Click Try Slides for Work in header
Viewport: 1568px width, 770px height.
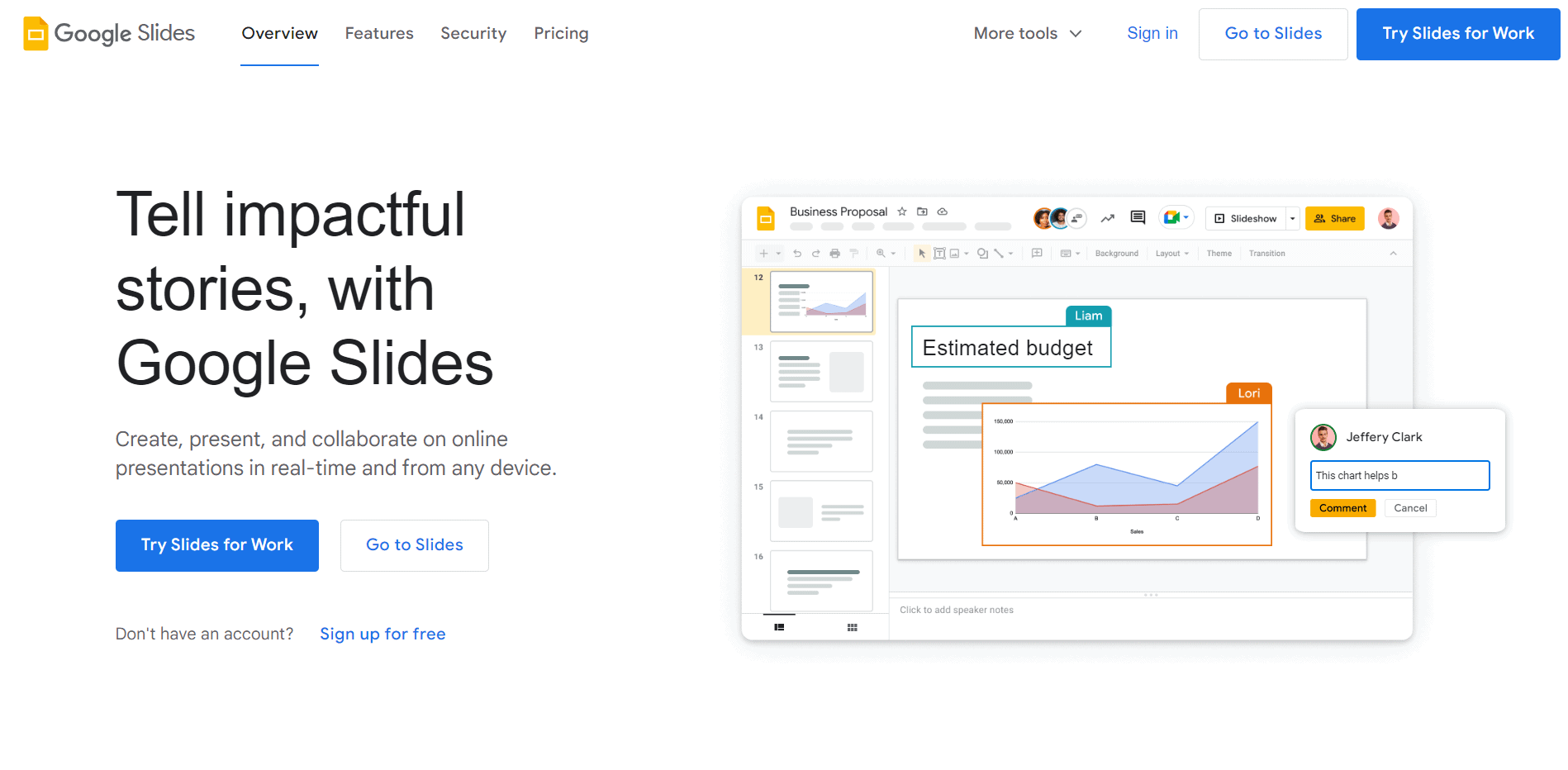click(x=1458, y=34)
